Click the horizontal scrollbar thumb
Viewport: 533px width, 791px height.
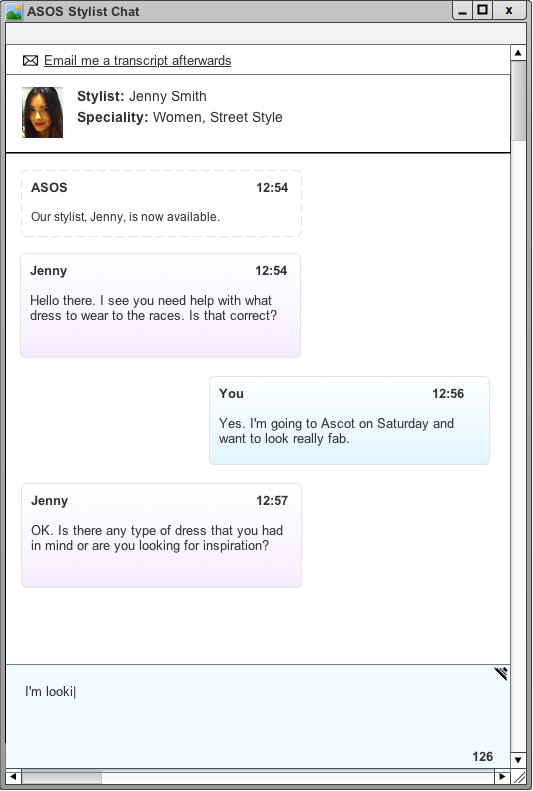[x=62, y=776]
